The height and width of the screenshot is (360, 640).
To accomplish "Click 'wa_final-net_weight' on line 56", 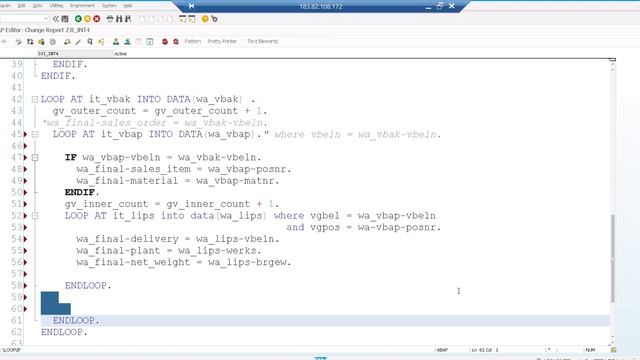I will 133,262.
